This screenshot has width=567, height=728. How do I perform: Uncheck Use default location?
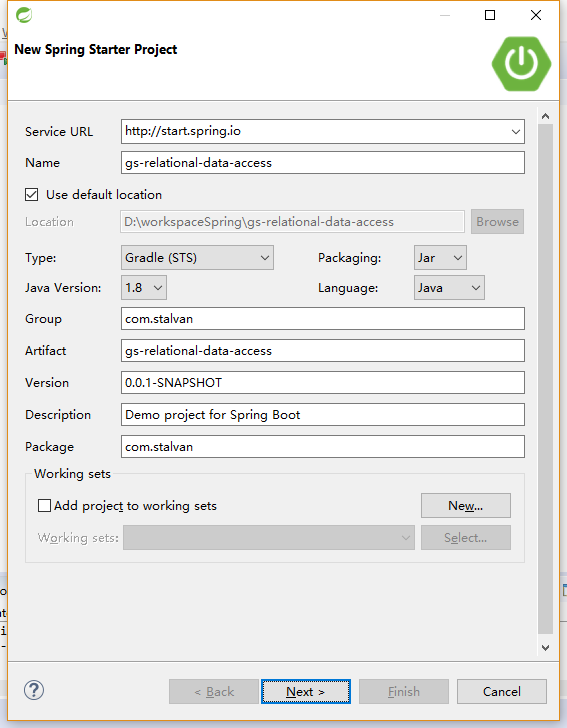[x=32, y=195]
